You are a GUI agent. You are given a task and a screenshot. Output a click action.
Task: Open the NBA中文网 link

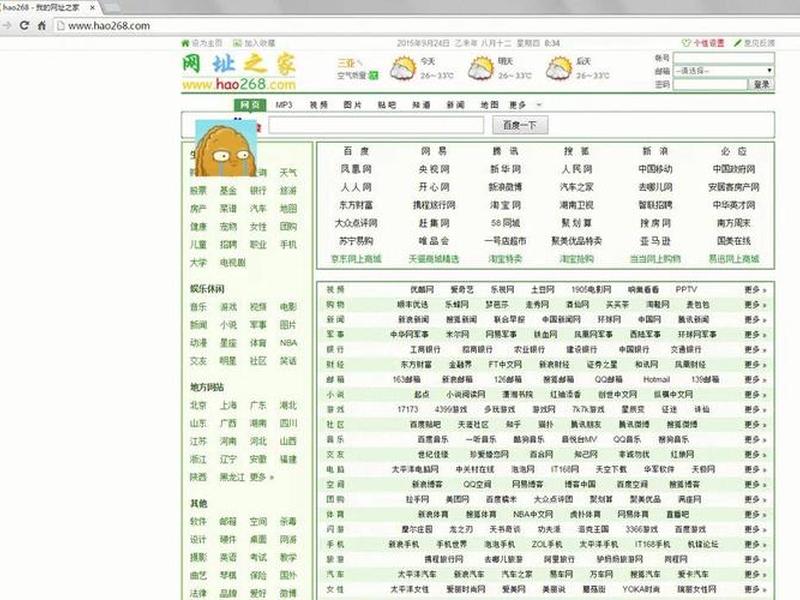click(533, 514)
